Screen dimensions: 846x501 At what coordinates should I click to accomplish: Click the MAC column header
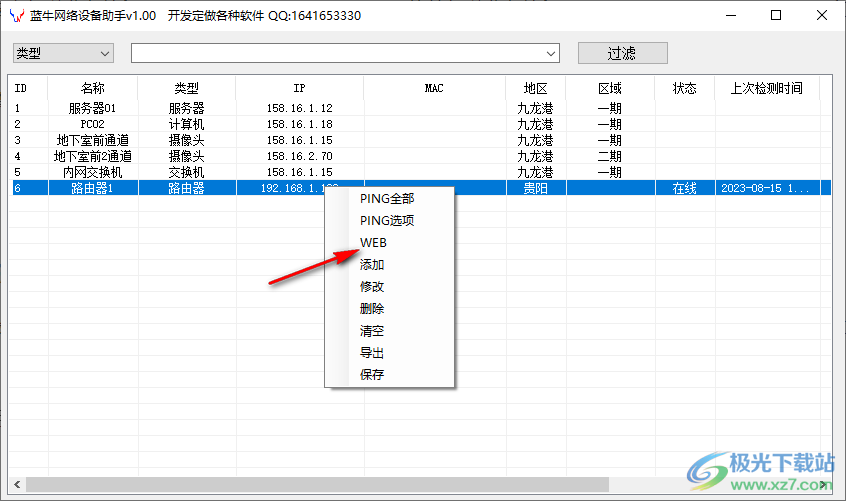(434, 88)
